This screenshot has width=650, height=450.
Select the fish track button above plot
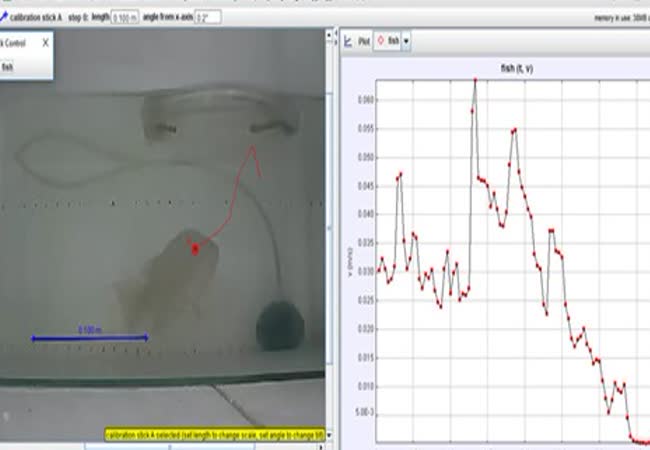[x=388, y=41]
